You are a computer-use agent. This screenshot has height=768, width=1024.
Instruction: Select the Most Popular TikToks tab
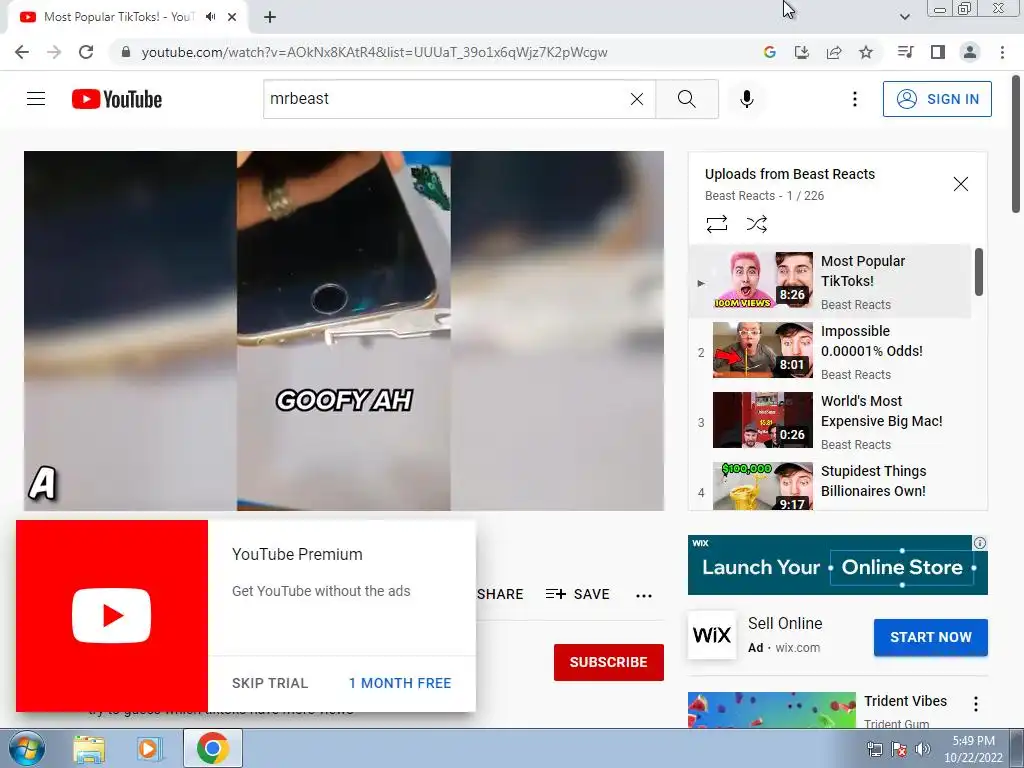[127, 18]
